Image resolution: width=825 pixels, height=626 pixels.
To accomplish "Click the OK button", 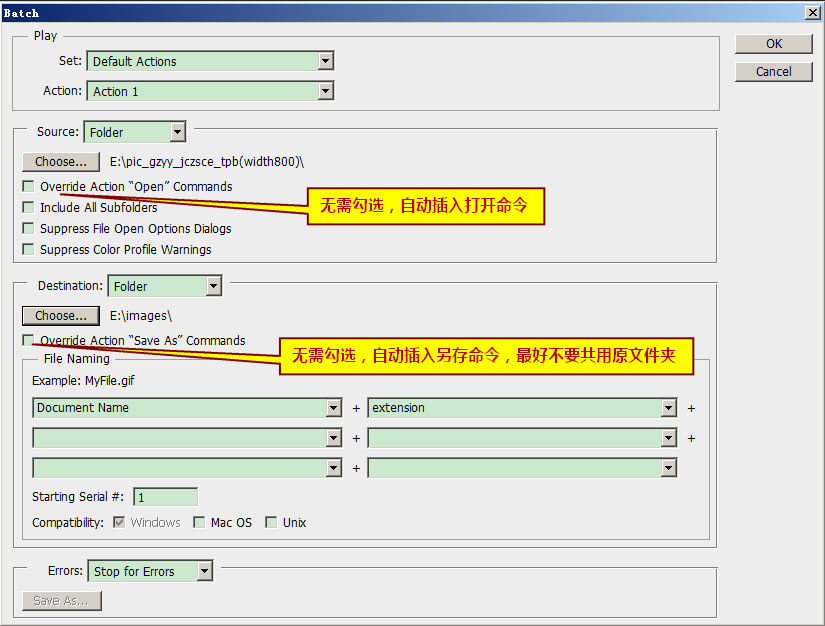I will point(774,44).
